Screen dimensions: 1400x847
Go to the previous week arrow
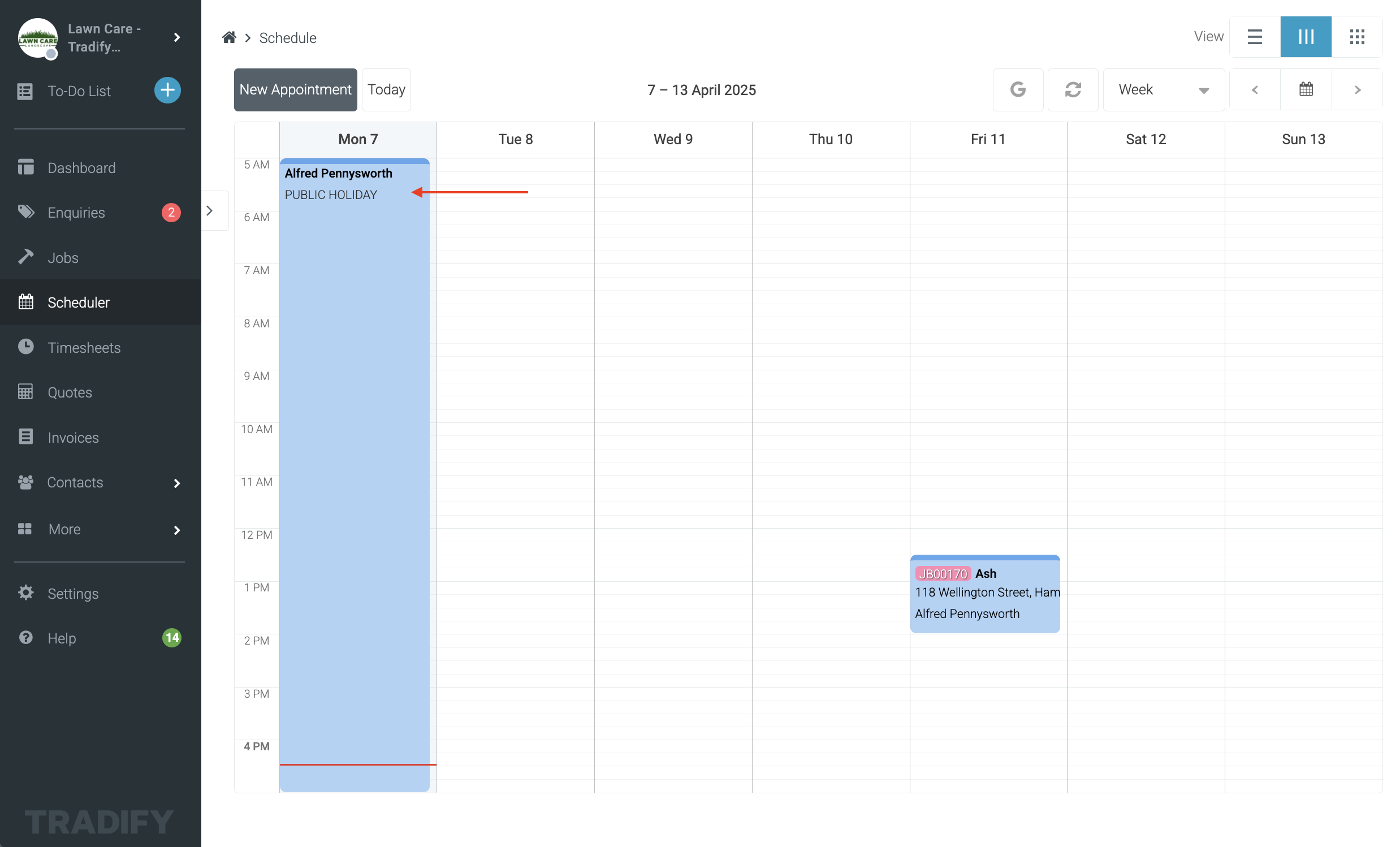[x=1255, y=90]
